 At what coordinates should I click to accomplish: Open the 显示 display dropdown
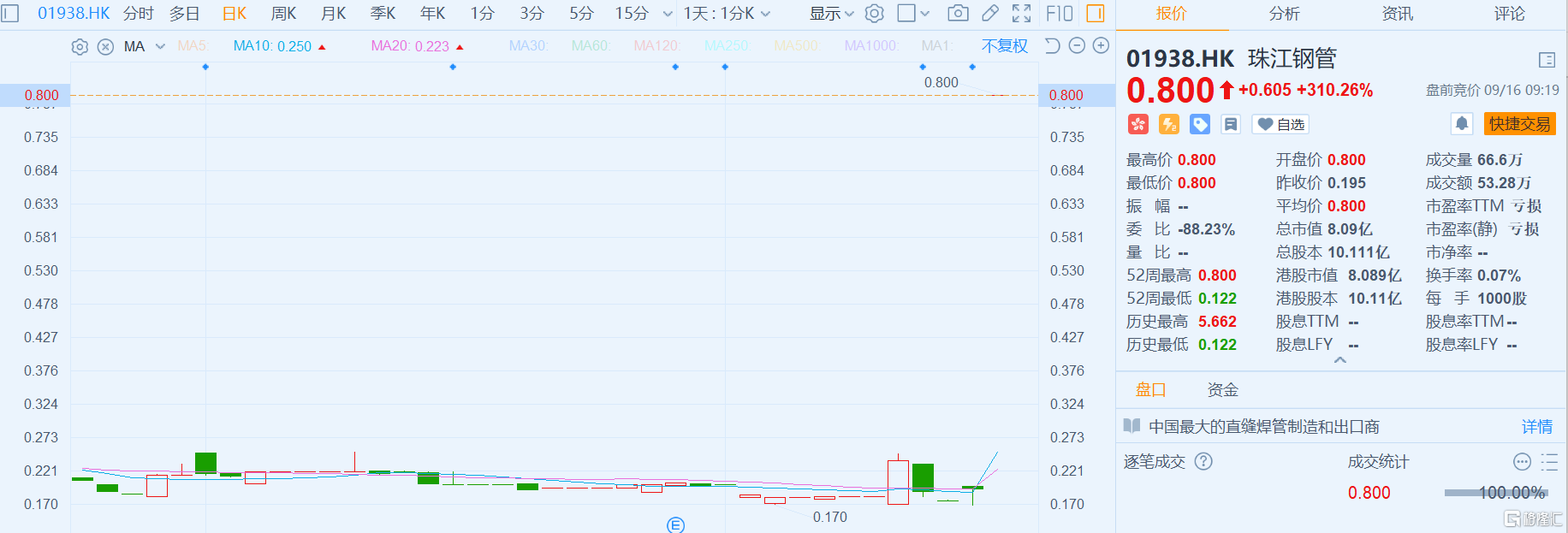click(831, 14)
